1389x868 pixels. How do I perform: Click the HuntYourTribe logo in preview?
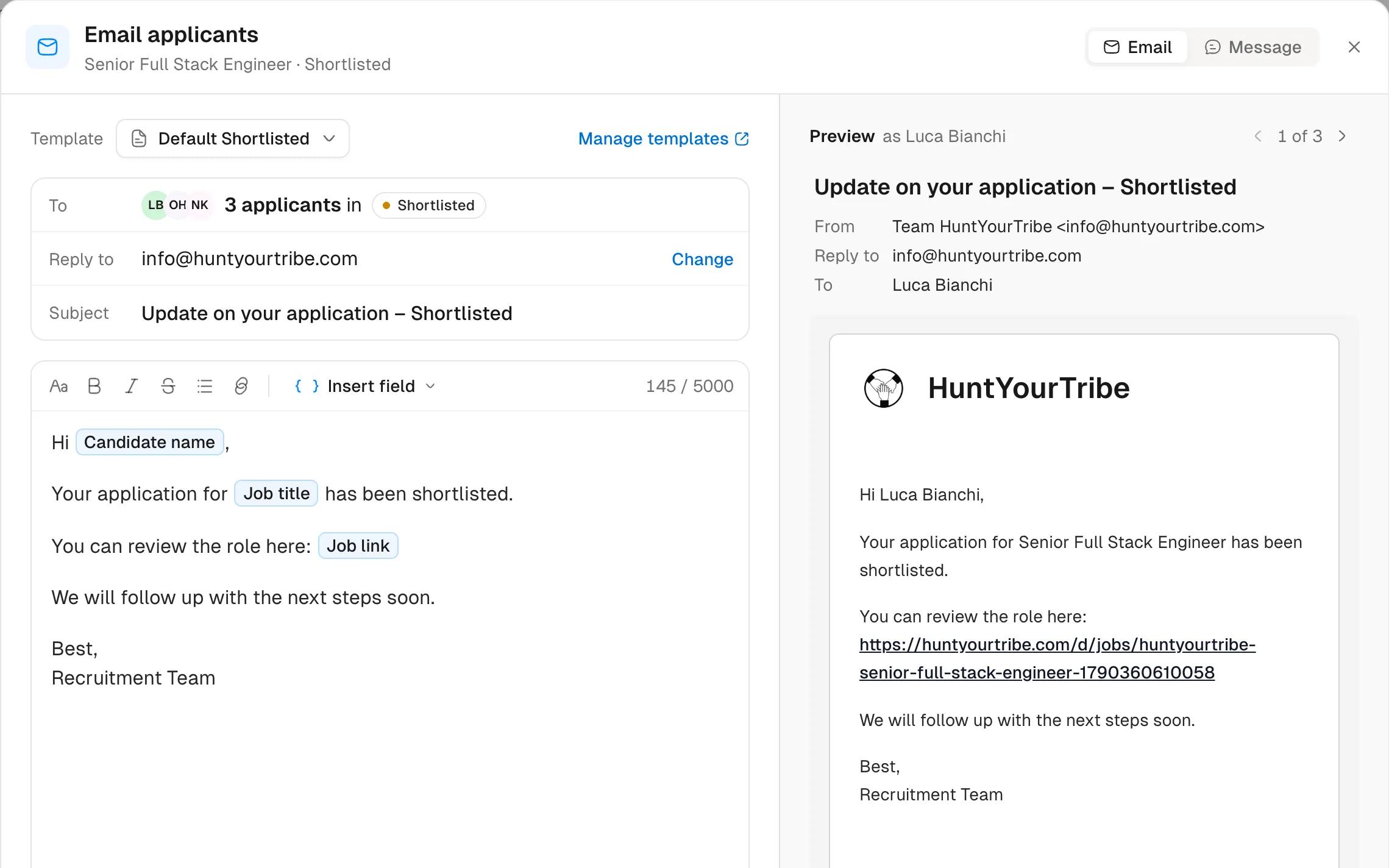tap(884, 388)
